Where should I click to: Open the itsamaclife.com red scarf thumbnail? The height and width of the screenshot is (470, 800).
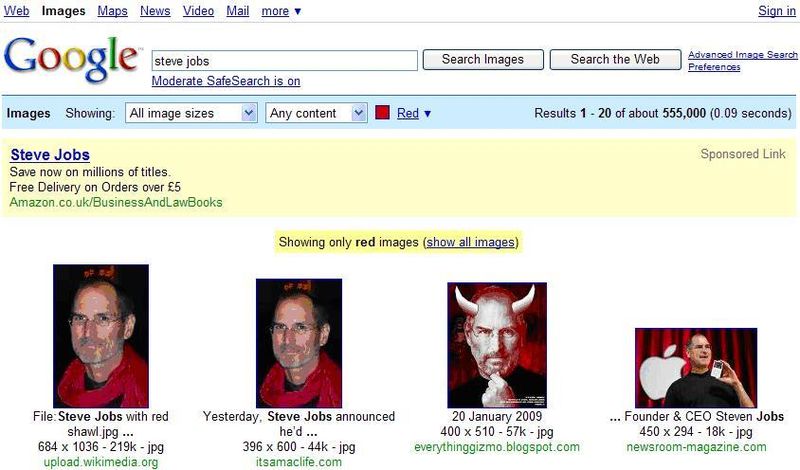click(x=299, y=343)
